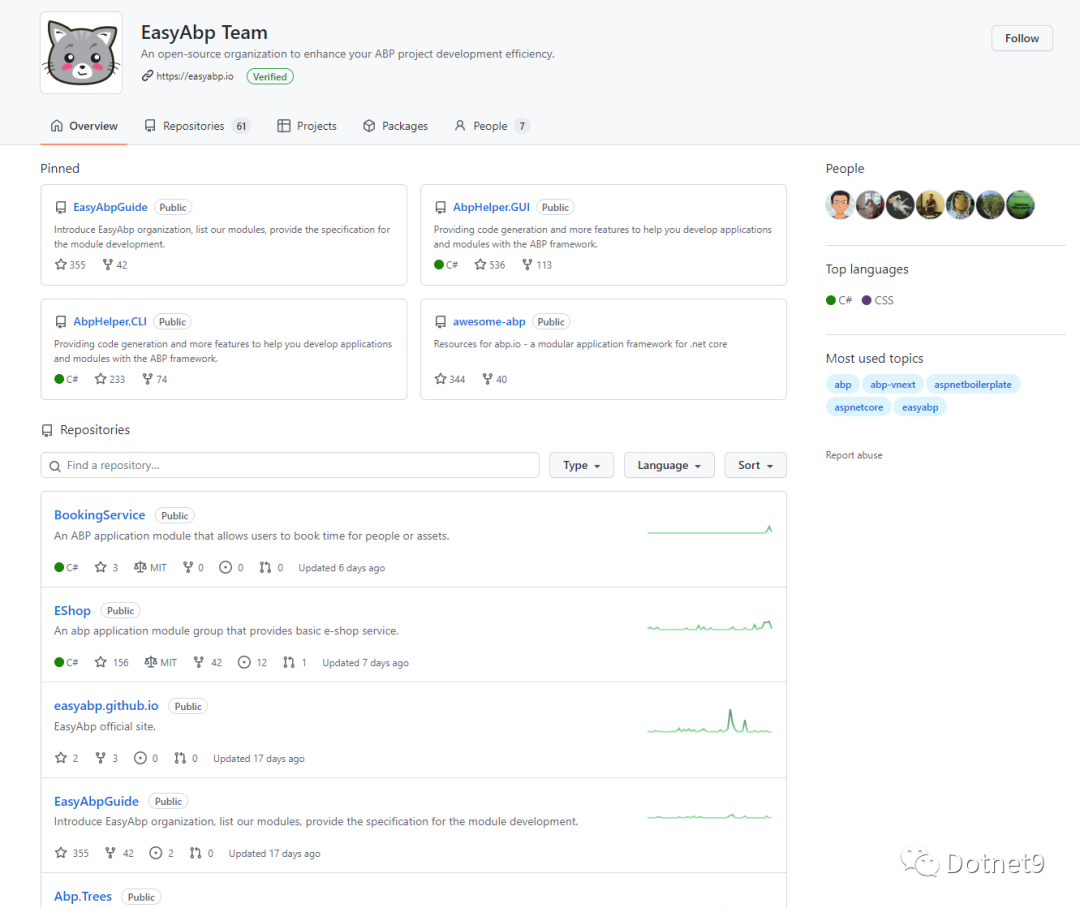Open pinned awesome-abp repository
The height and width of the screenshot is (908, 1080).
(489, 322)
